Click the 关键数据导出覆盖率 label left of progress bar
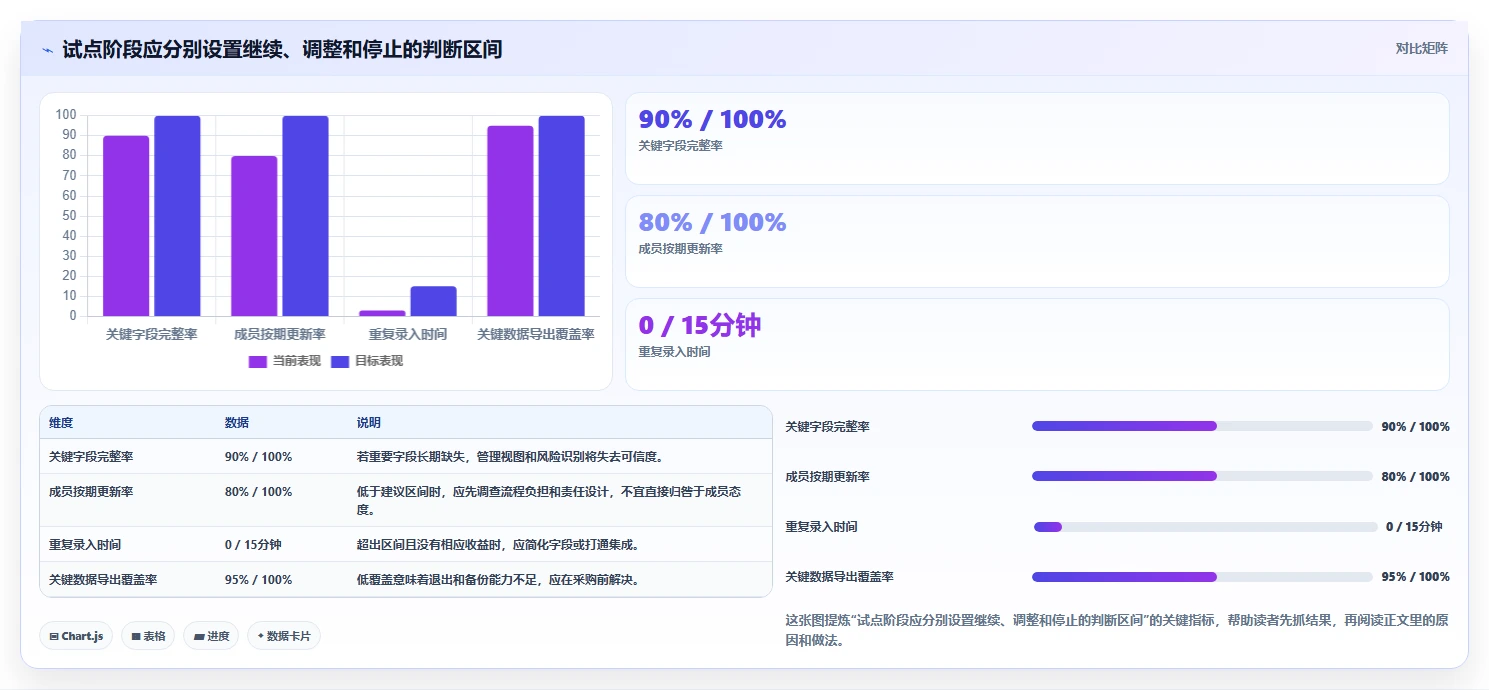 tap(840, 577)
